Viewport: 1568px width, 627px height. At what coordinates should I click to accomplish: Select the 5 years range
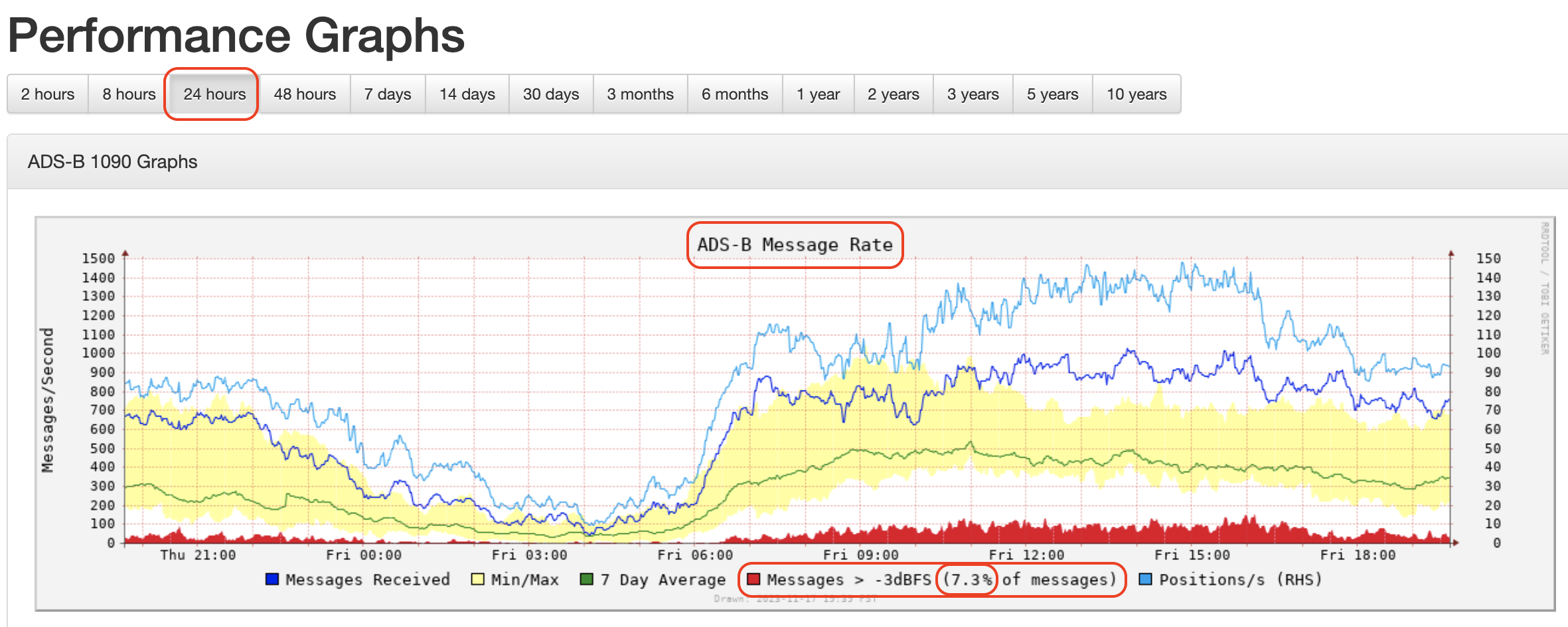1053,94
